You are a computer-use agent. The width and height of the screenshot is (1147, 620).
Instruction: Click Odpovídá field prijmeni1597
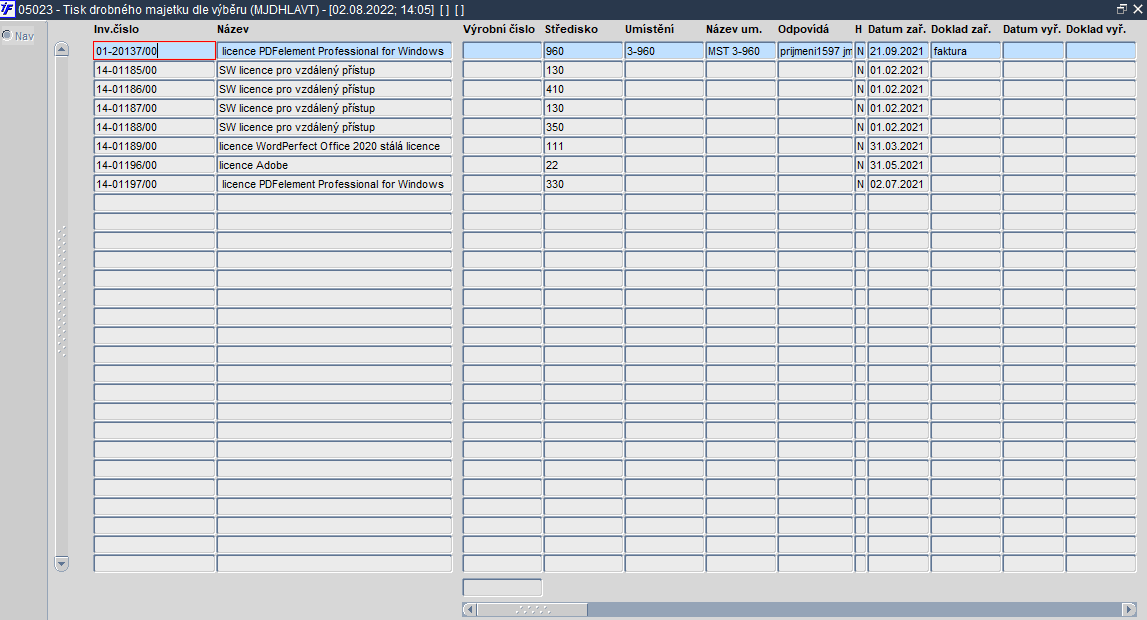(816, 50)
